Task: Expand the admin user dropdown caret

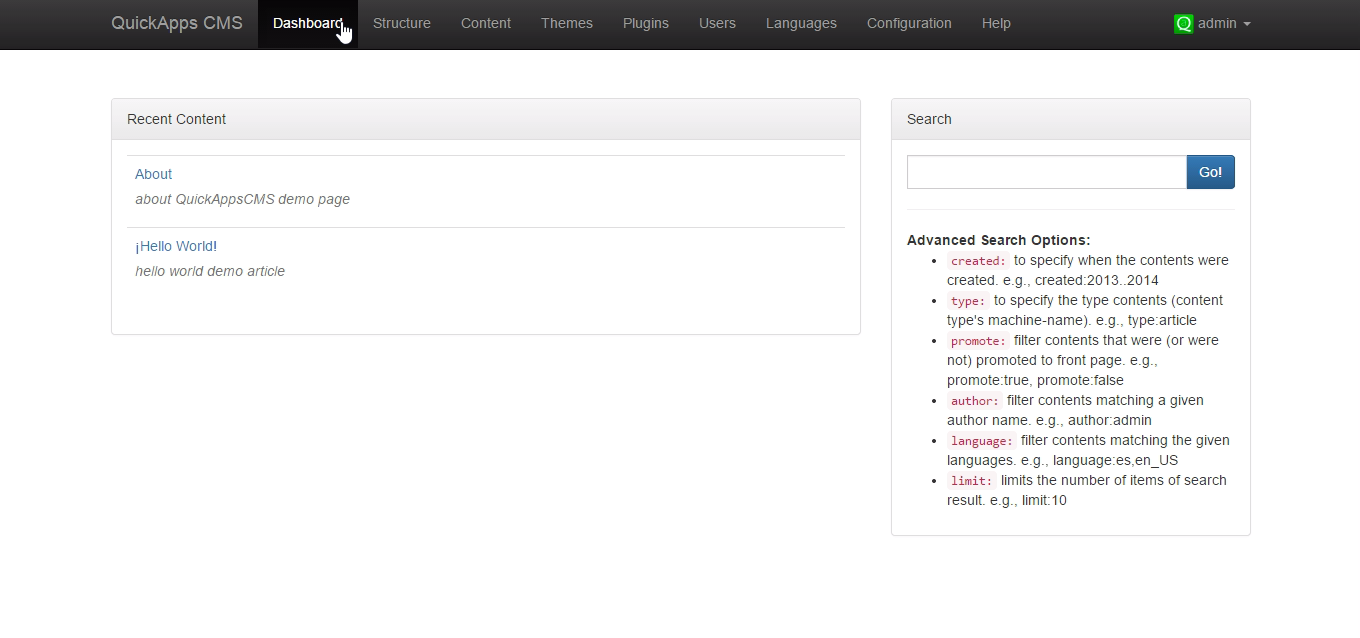Action: pyautogui.click(x=1247, y=24)
